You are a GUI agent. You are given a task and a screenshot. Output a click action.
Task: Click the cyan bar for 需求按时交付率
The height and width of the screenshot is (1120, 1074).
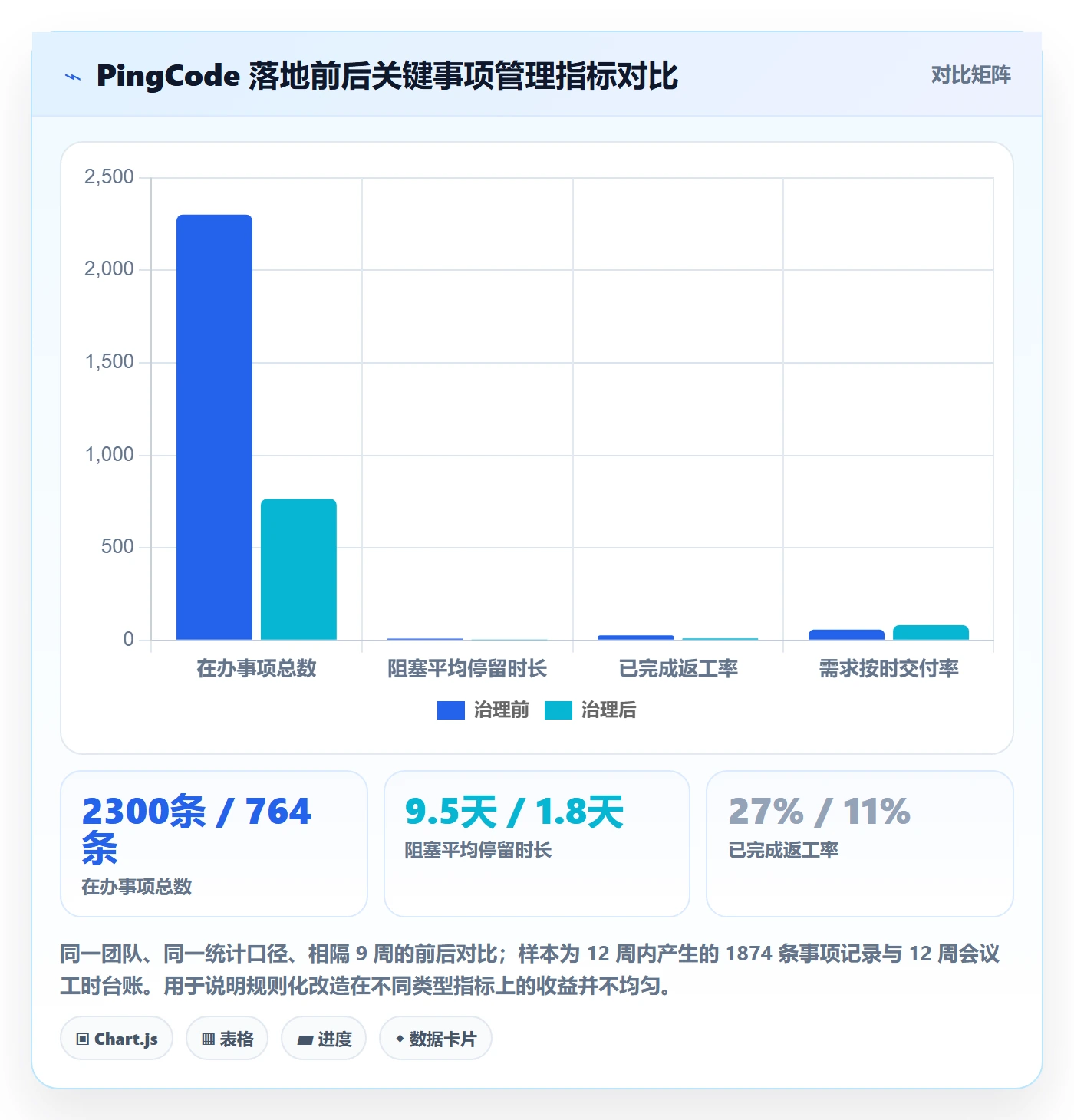coord(931,633)
